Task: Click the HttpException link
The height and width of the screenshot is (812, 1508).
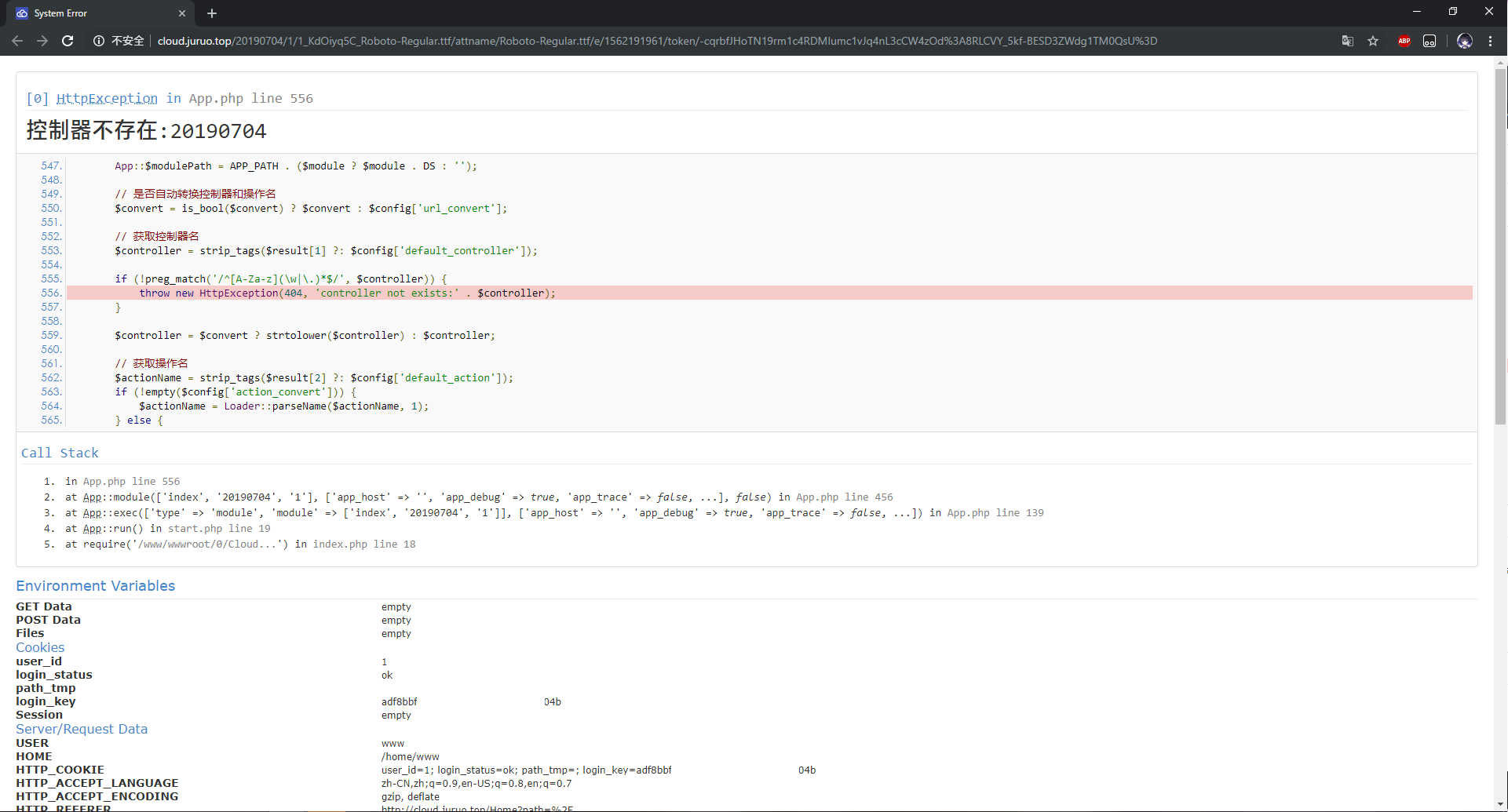Action: [x=107, y=98]
